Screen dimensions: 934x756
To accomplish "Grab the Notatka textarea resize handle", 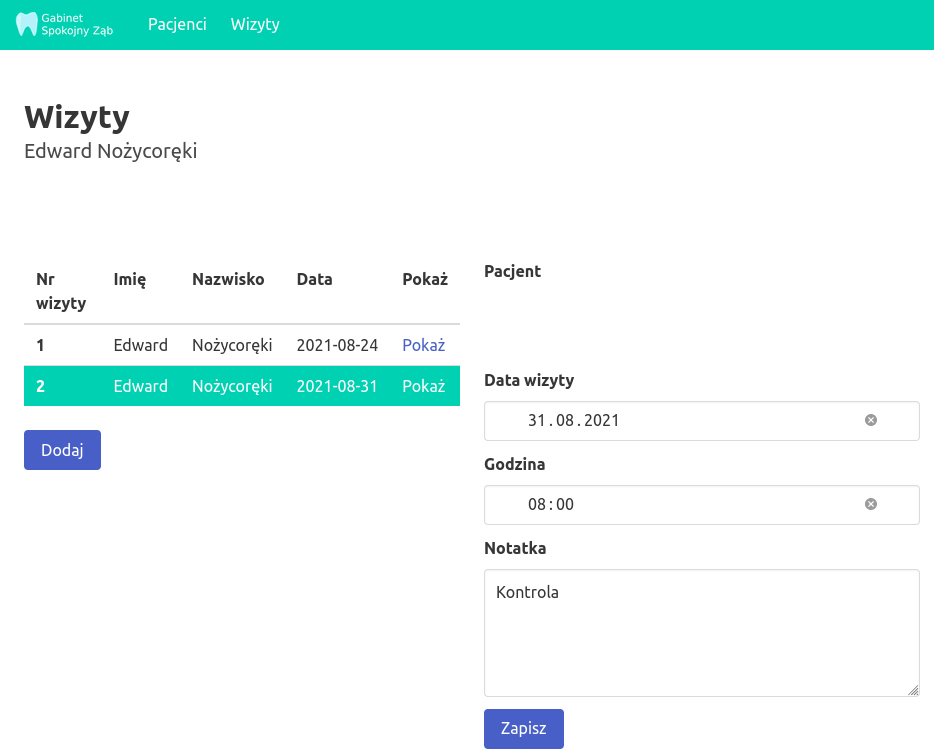I will pos(912,690).
